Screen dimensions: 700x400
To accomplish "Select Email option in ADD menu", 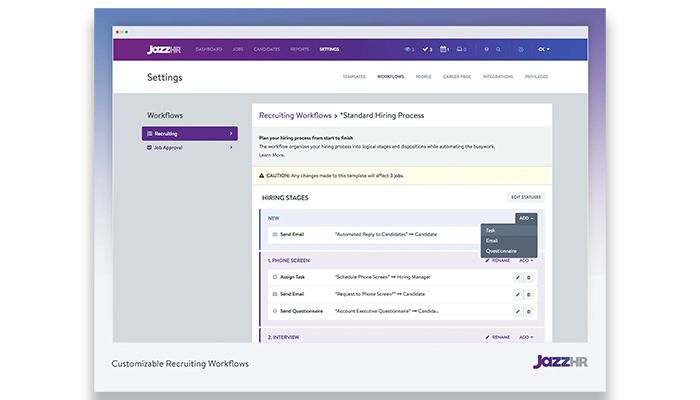I will 492,240.
